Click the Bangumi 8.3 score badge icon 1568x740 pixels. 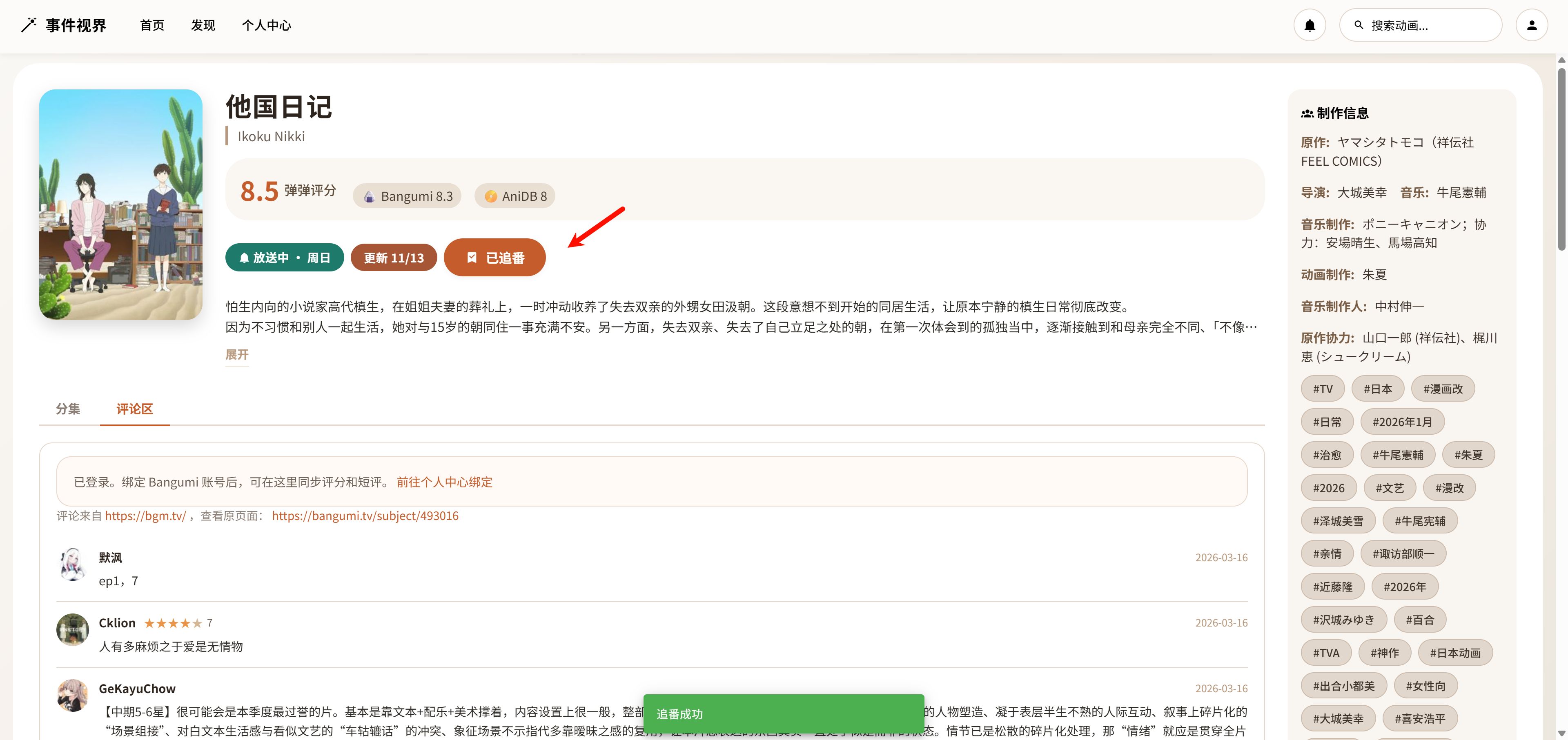(368, 196)
